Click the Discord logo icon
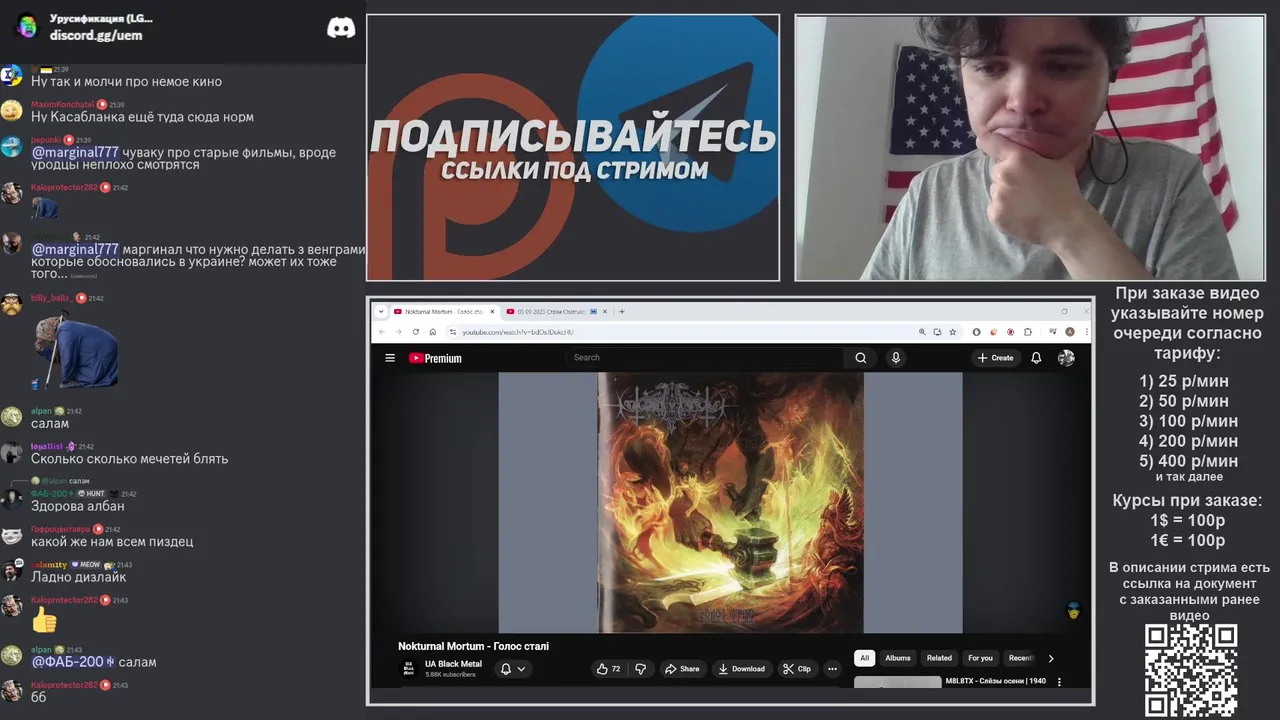This screenshot has height=720, width=1280. coord(341,28)
